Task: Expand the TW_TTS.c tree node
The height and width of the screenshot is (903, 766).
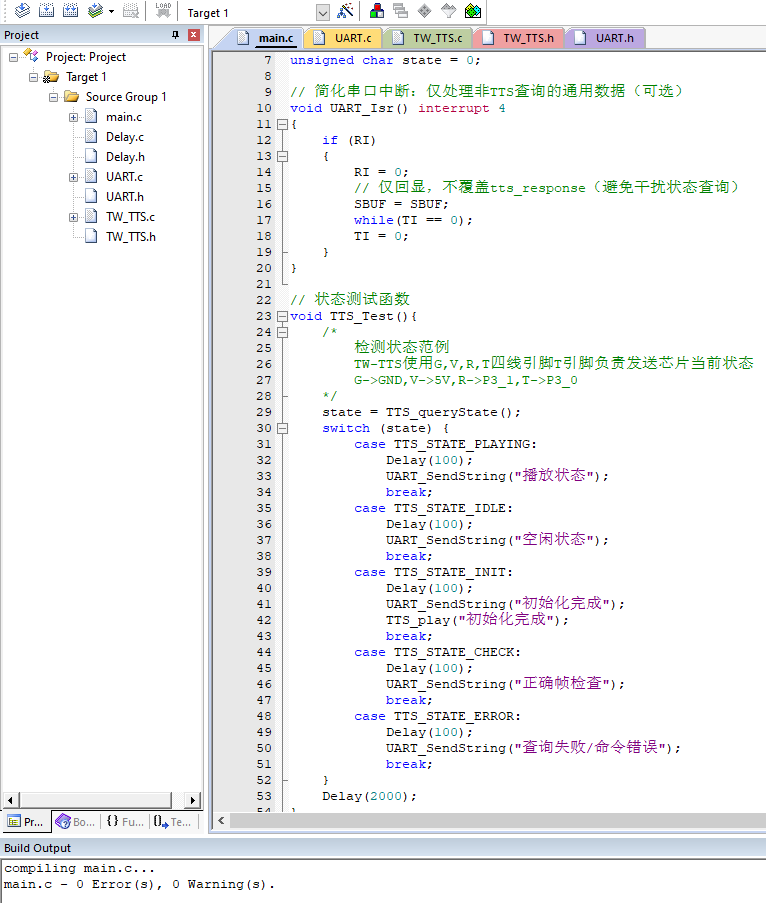Action: (74, 217)
